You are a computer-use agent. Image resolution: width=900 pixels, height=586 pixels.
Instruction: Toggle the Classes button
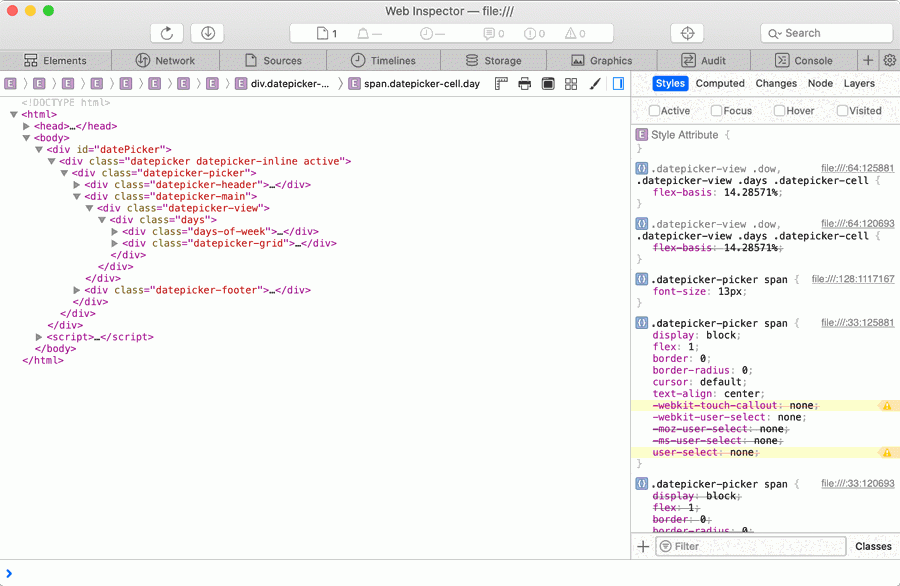pyautogui.click(x=873, y=546)
